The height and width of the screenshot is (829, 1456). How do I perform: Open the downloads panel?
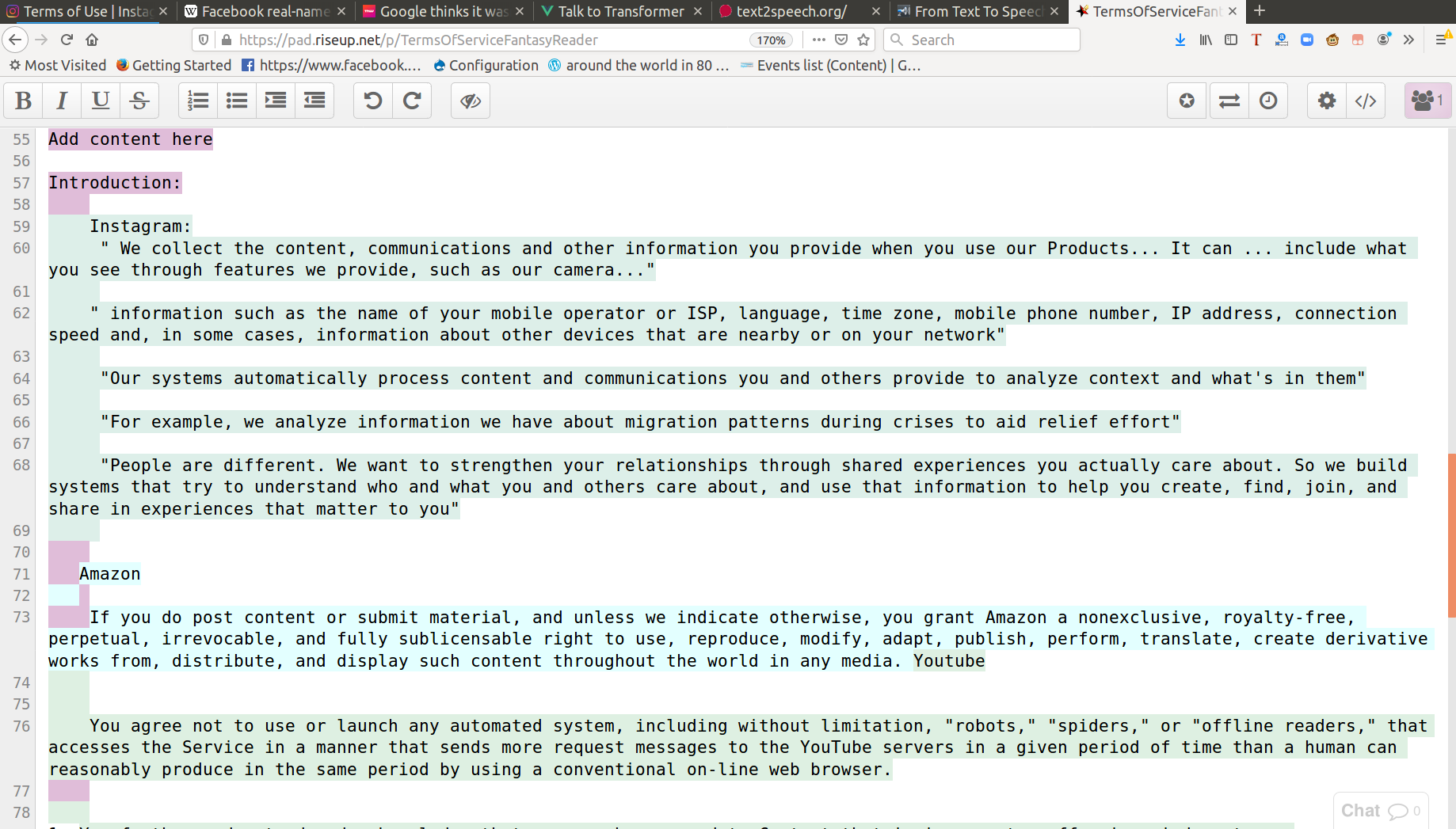[1180, 40]
